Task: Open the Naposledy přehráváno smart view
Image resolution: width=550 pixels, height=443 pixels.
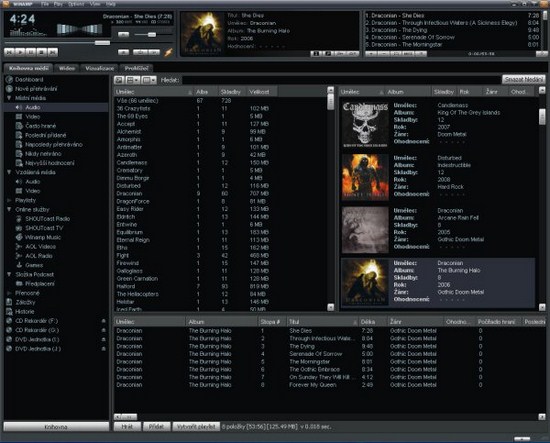Action: pos(54,145)
